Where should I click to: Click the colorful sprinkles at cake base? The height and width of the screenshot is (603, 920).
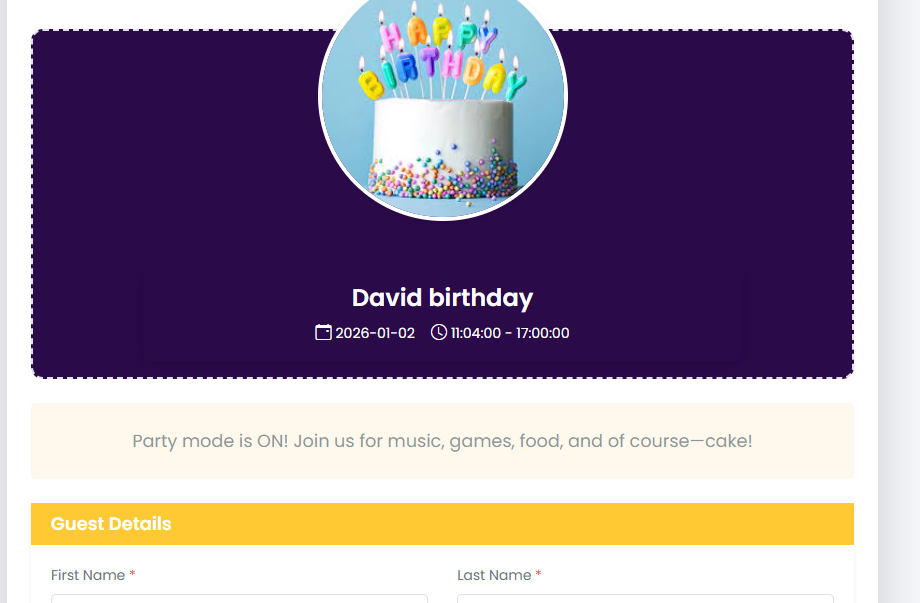[443, 177]
